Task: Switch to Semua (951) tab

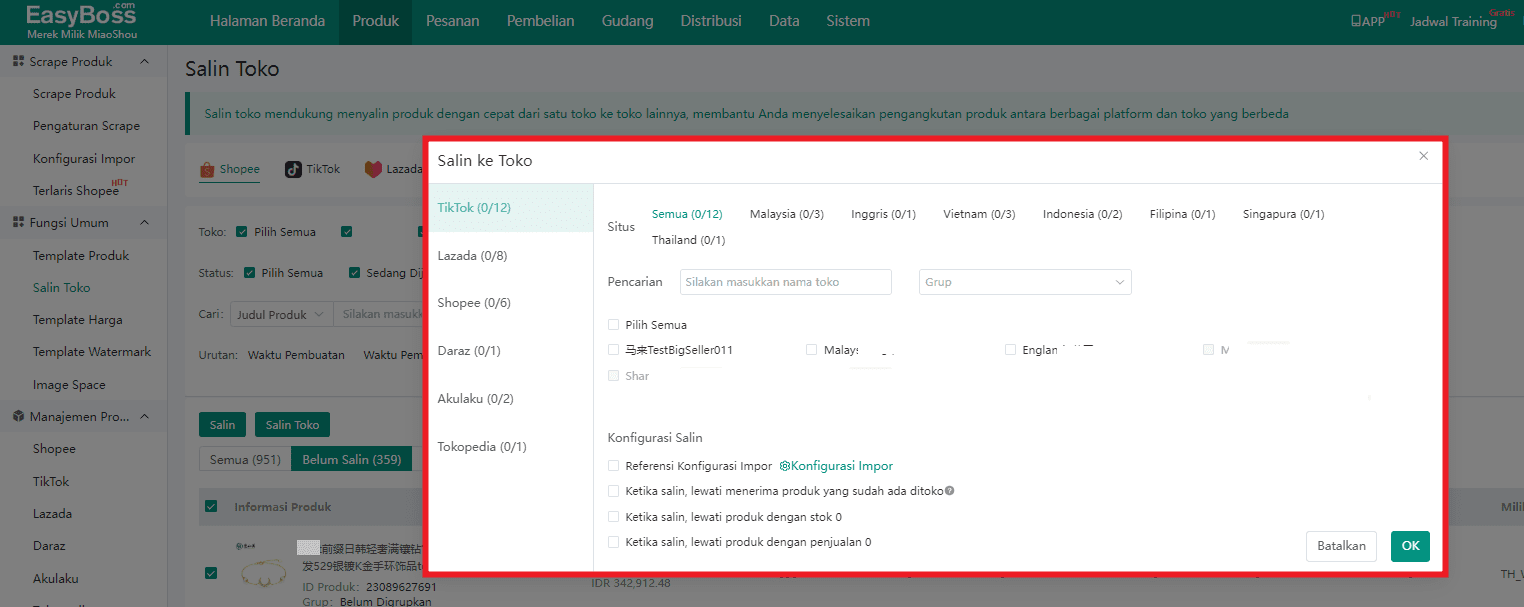Action: coord(245,459)
